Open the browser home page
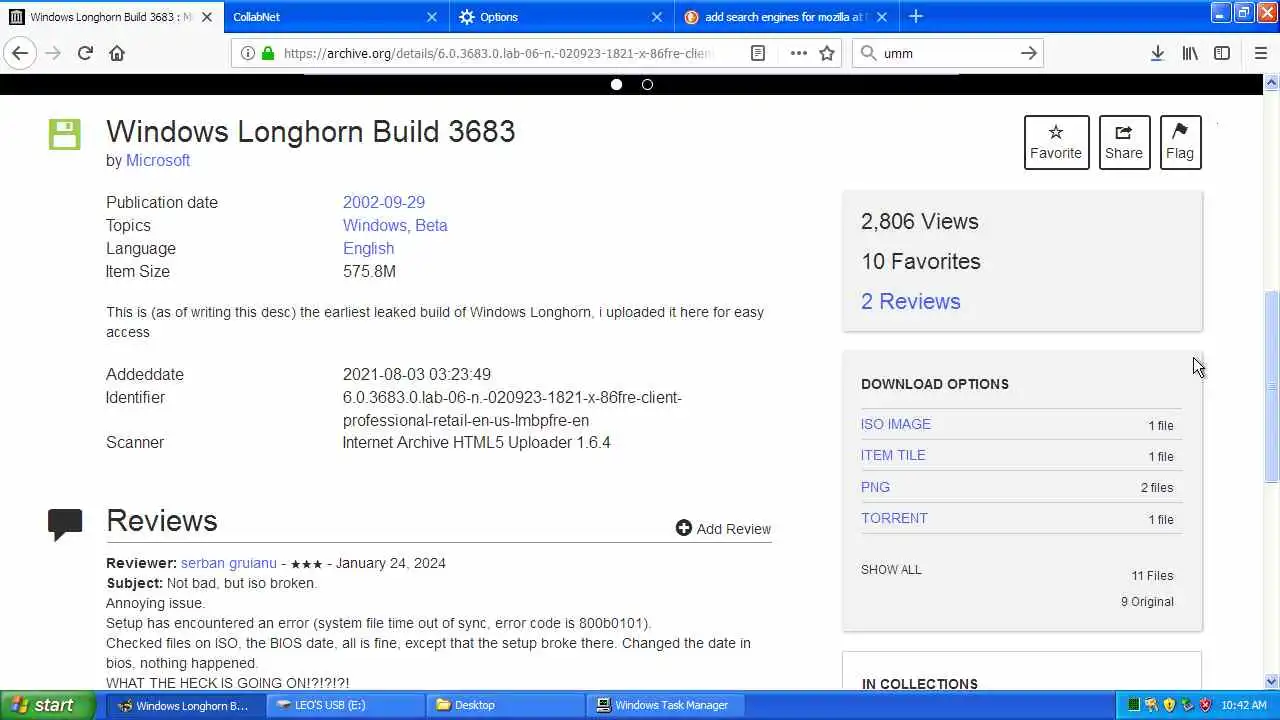 click(117, 53)
